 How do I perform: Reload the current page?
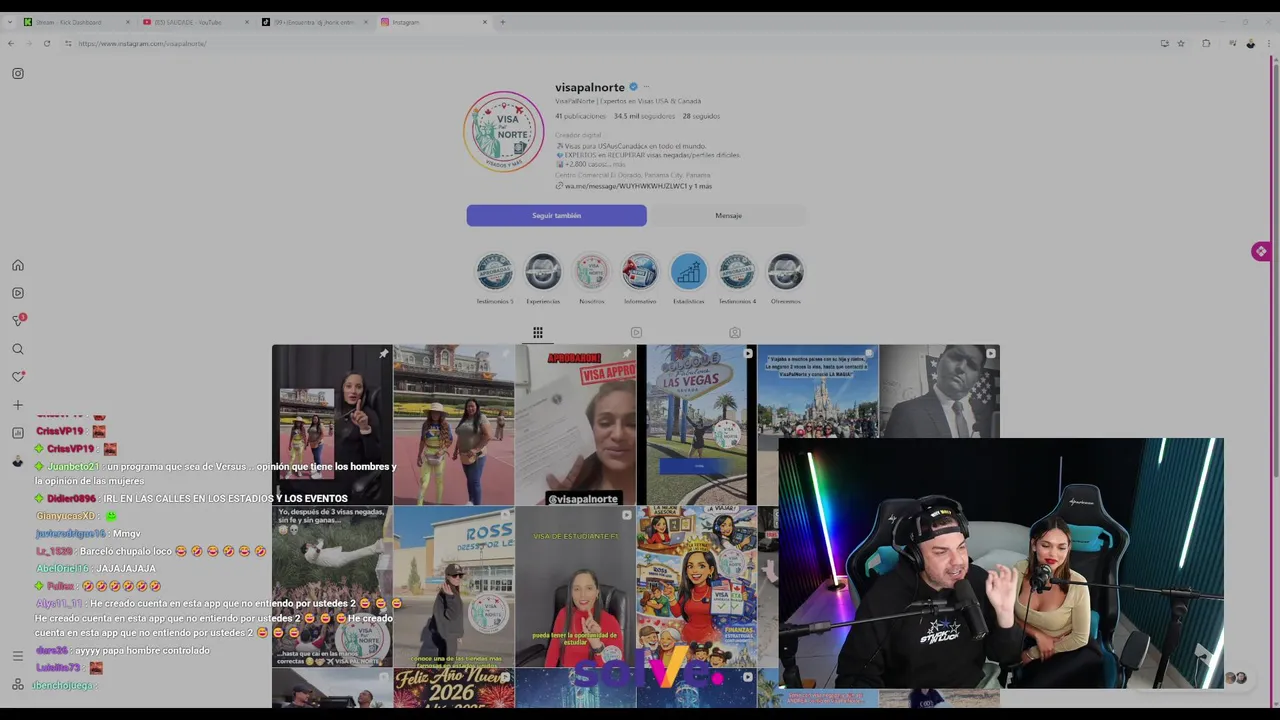[x=47, y=43]
